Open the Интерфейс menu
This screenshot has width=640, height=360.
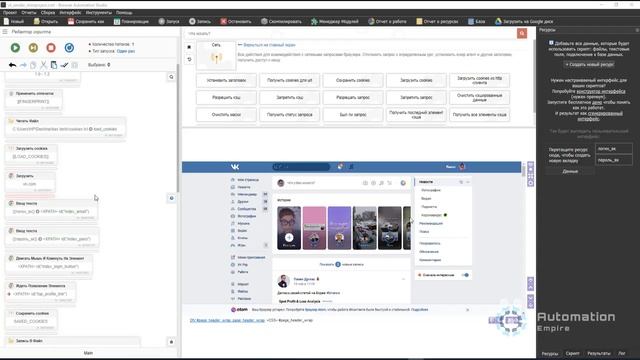(x=70, y=13)
